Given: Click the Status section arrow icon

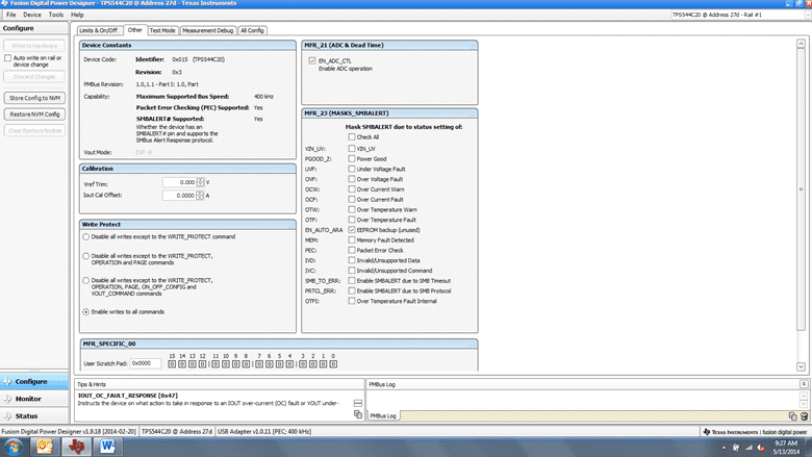Looking at the screenshot, I should point(7,416).
